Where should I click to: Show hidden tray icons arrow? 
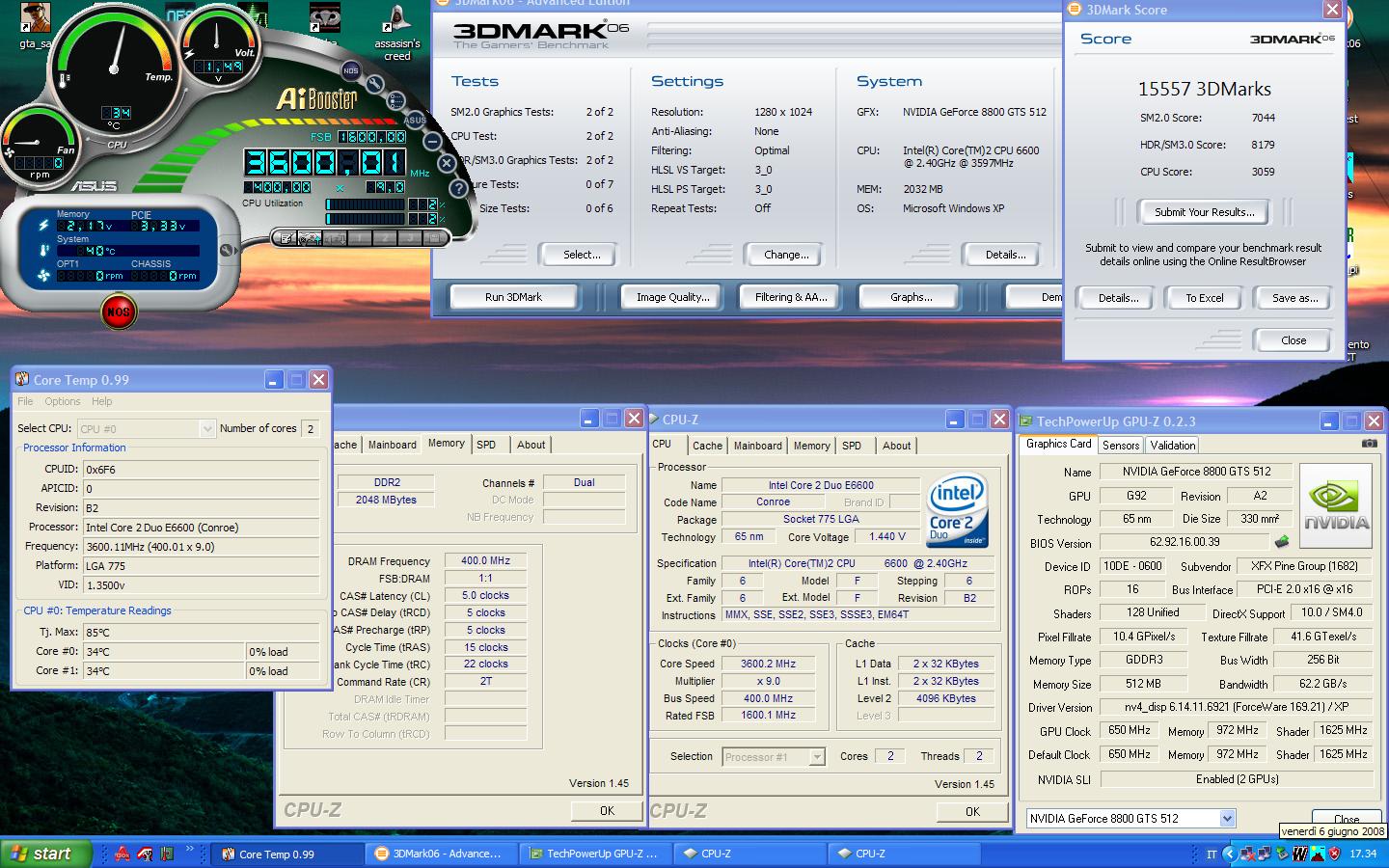coord(1230,854)
